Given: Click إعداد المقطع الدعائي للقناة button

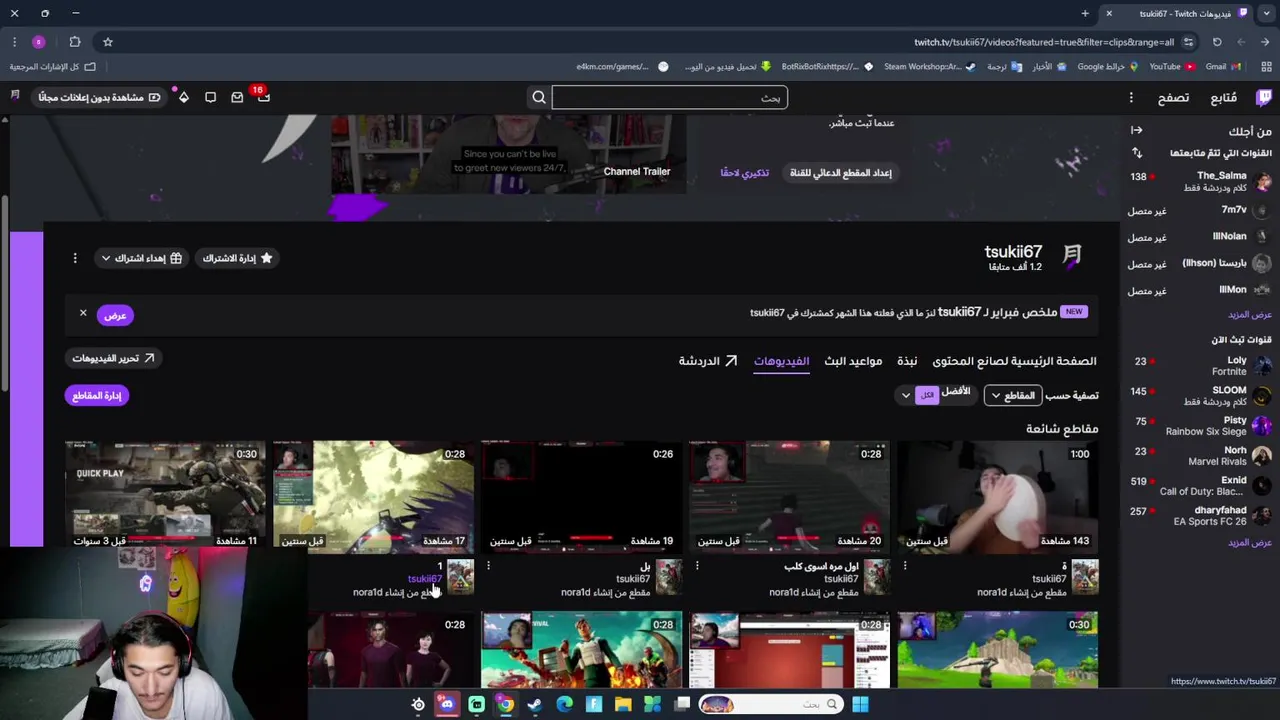Looking at the screenshot, I should (840, 173).
